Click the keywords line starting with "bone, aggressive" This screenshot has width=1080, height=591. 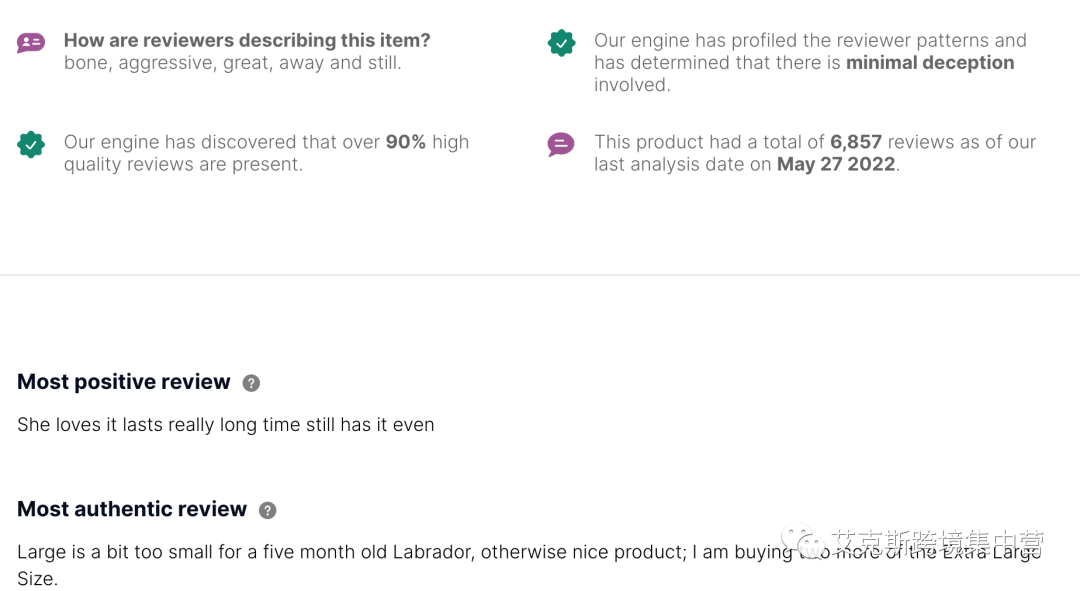232,63
